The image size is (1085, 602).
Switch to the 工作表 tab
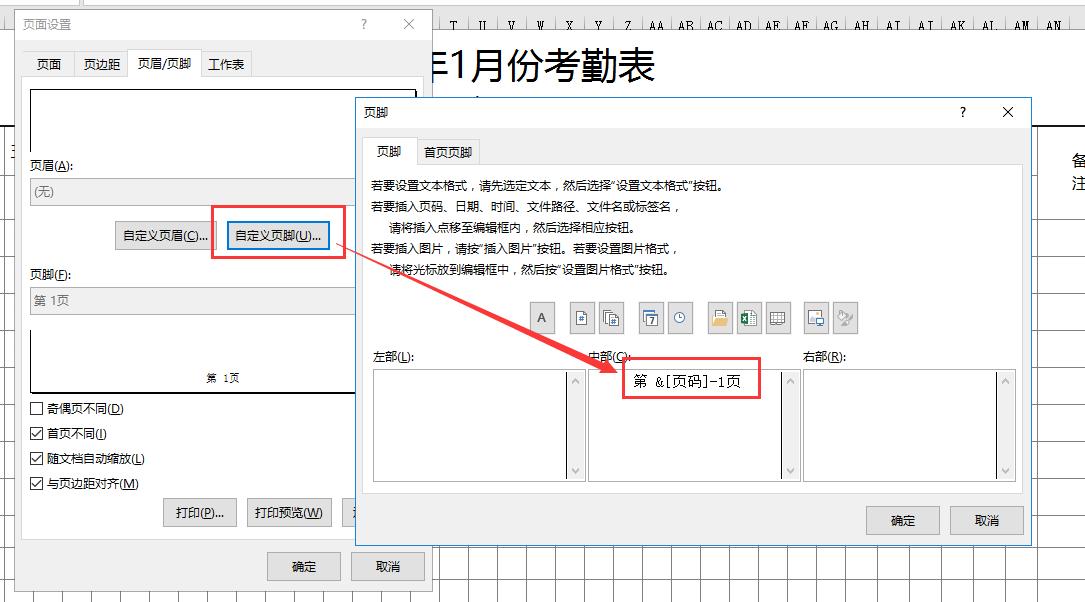pos(224,62)
